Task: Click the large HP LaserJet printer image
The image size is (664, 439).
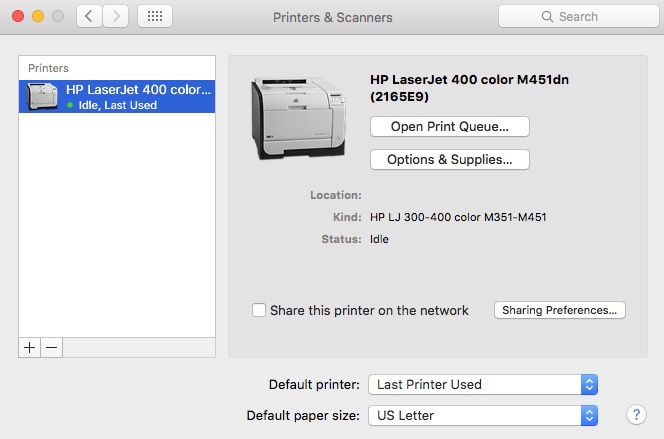Action: [299, 118]
